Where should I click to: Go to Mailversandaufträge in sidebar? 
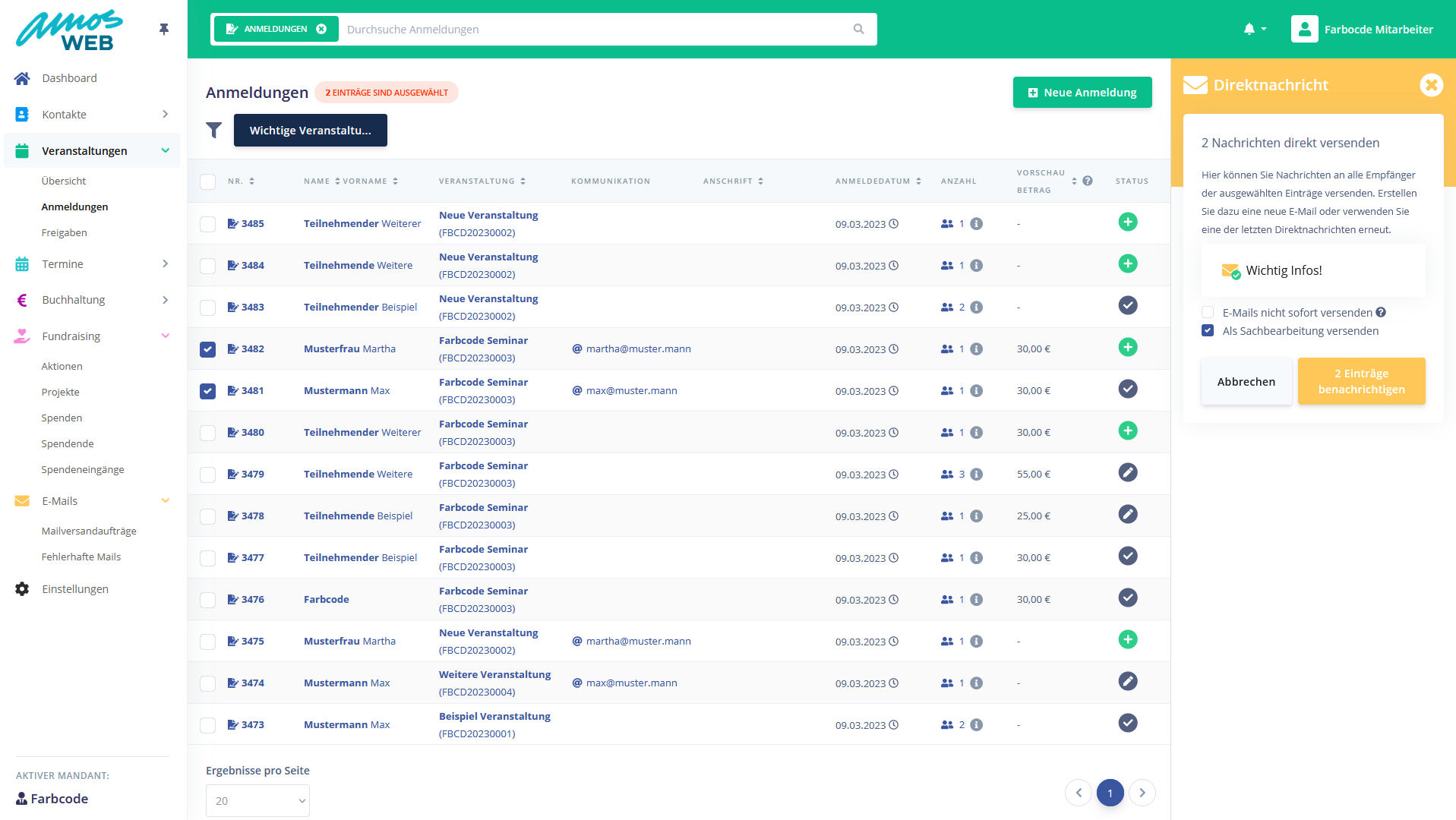(89, 531)
